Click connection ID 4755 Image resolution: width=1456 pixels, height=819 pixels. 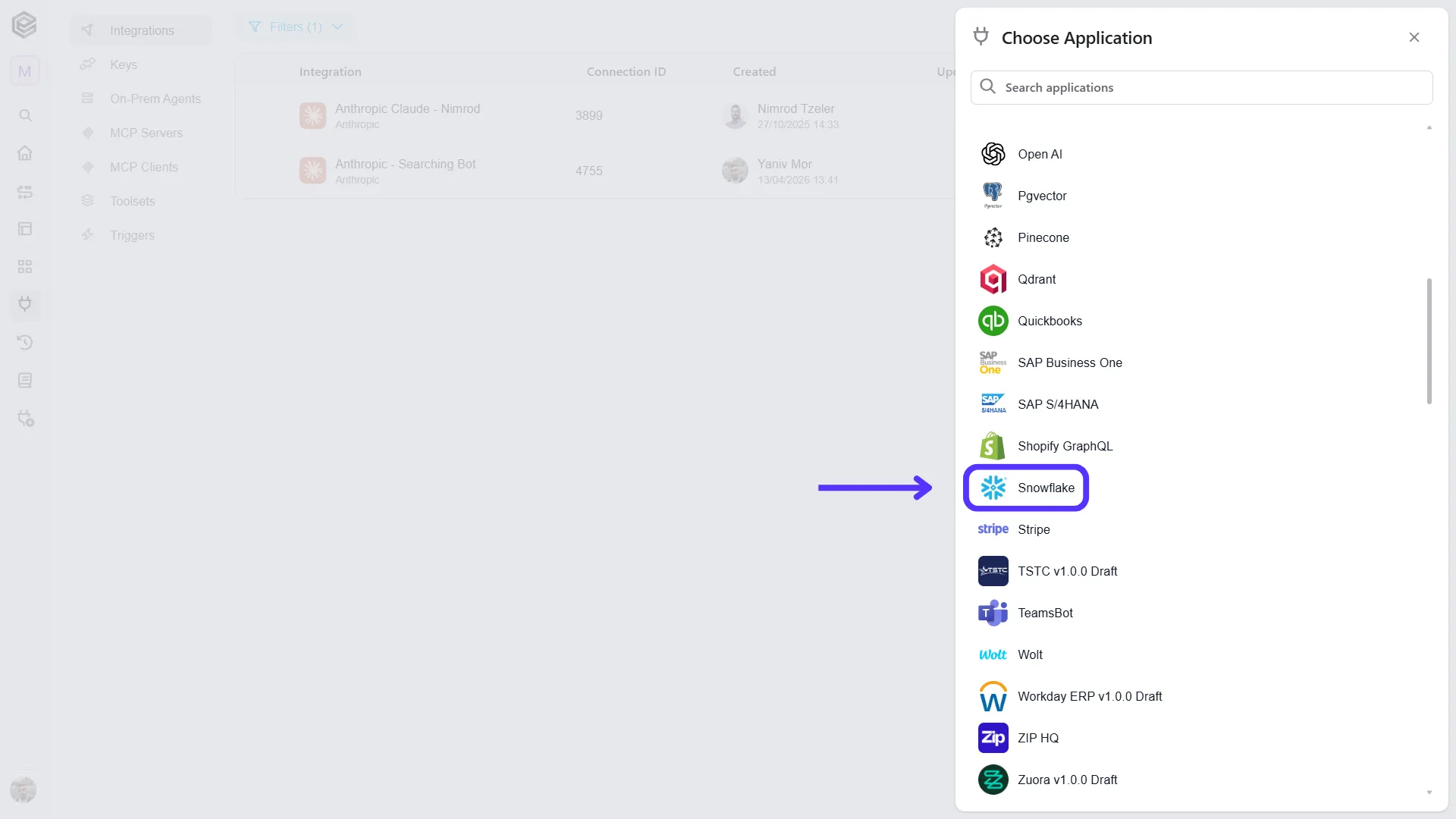click(588, 171)
